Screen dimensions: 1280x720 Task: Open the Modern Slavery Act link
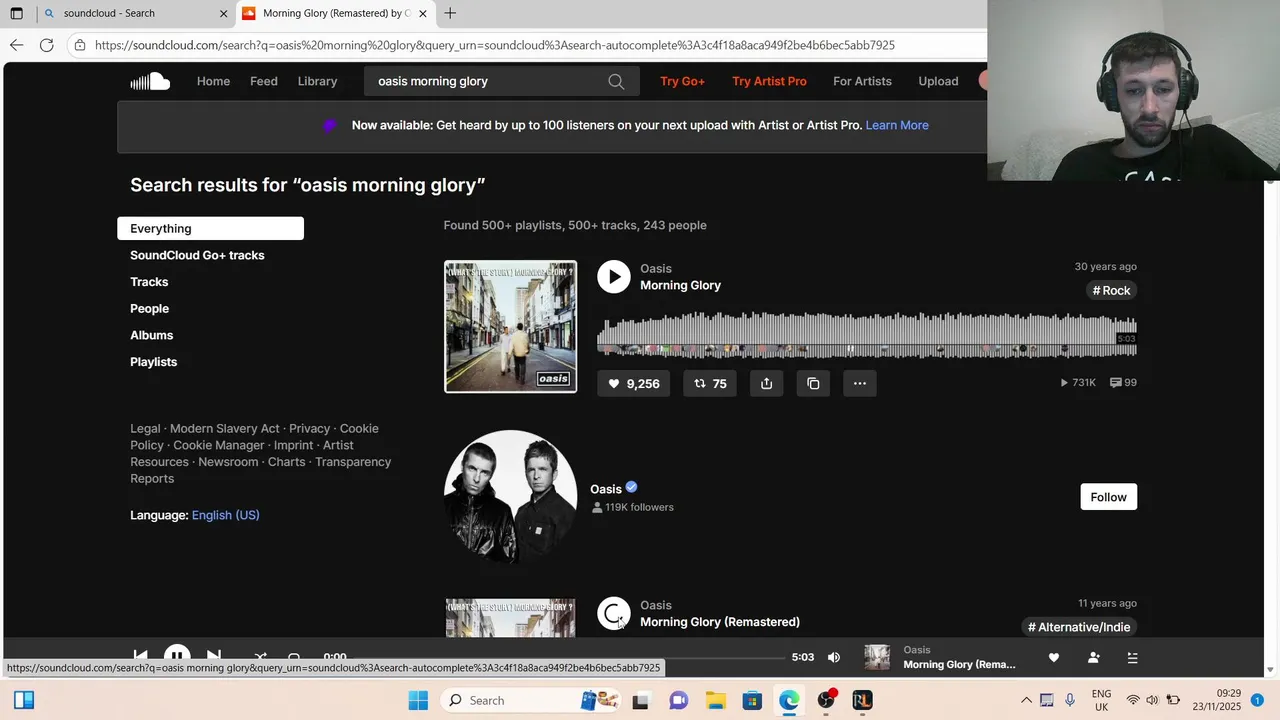click(225, 428)
